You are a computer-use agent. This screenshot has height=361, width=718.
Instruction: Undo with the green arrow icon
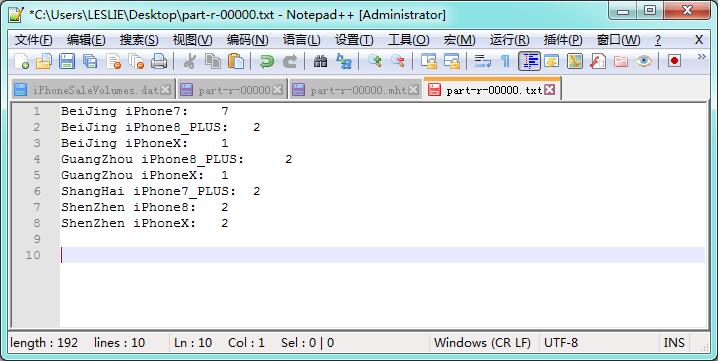click(266, 61)
